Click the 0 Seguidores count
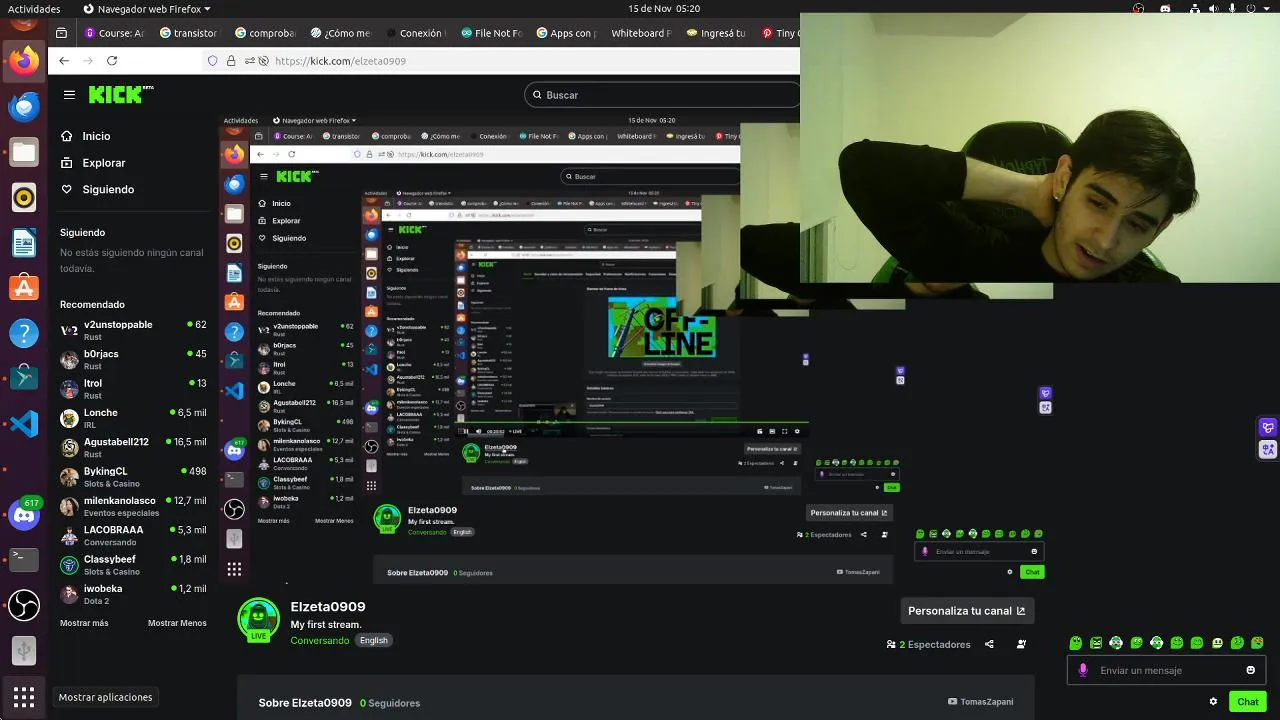The image size is (1280, 720). 390,703
